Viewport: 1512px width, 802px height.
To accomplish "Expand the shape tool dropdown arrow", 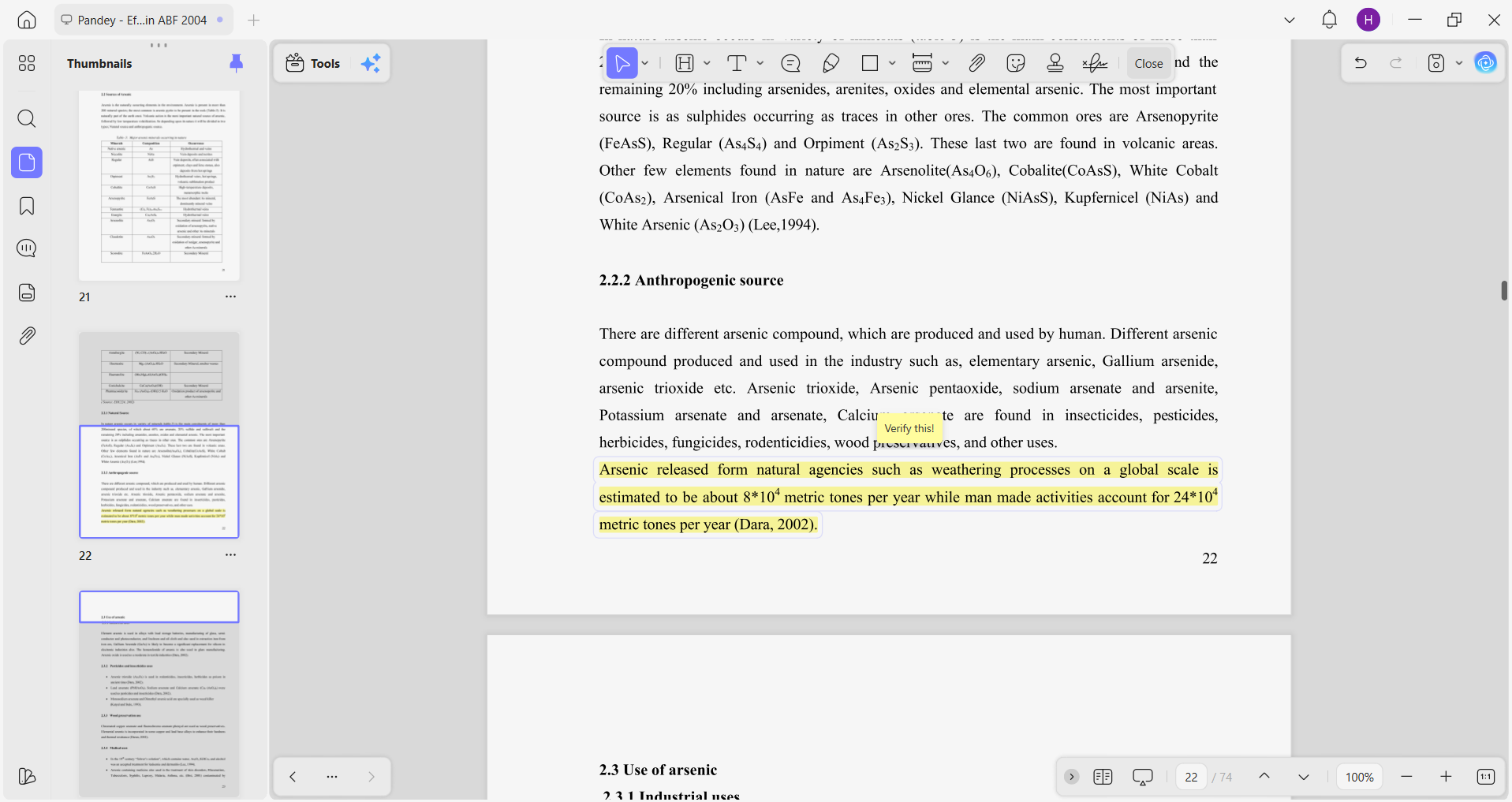I will coord(892,63).
